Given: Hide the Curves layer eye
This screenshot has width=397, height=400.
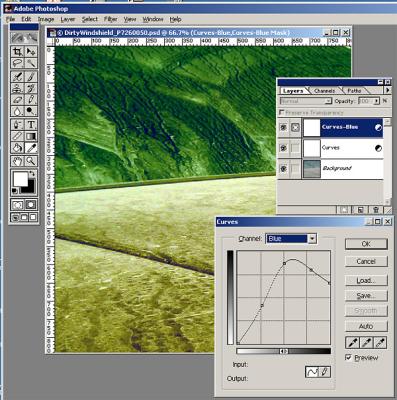Looking at the screenshot, I should pos(283,148).
